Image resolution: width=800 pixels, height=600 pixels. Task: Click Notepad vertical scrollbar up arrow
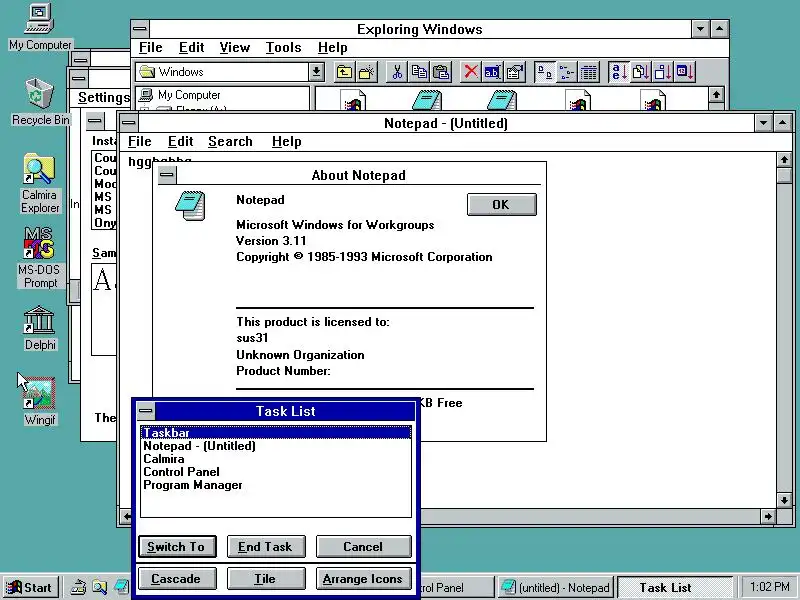click(784, 160)
